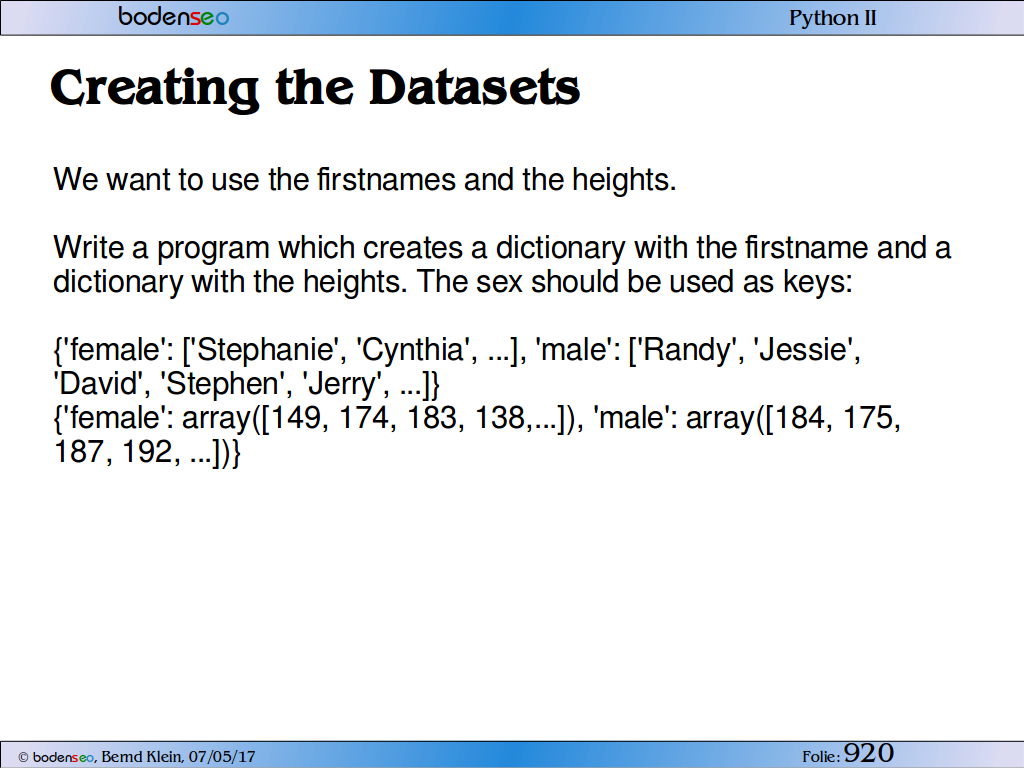Click the 'Python II' header label
Screen dimensions: 1024x768
point(833,18)
